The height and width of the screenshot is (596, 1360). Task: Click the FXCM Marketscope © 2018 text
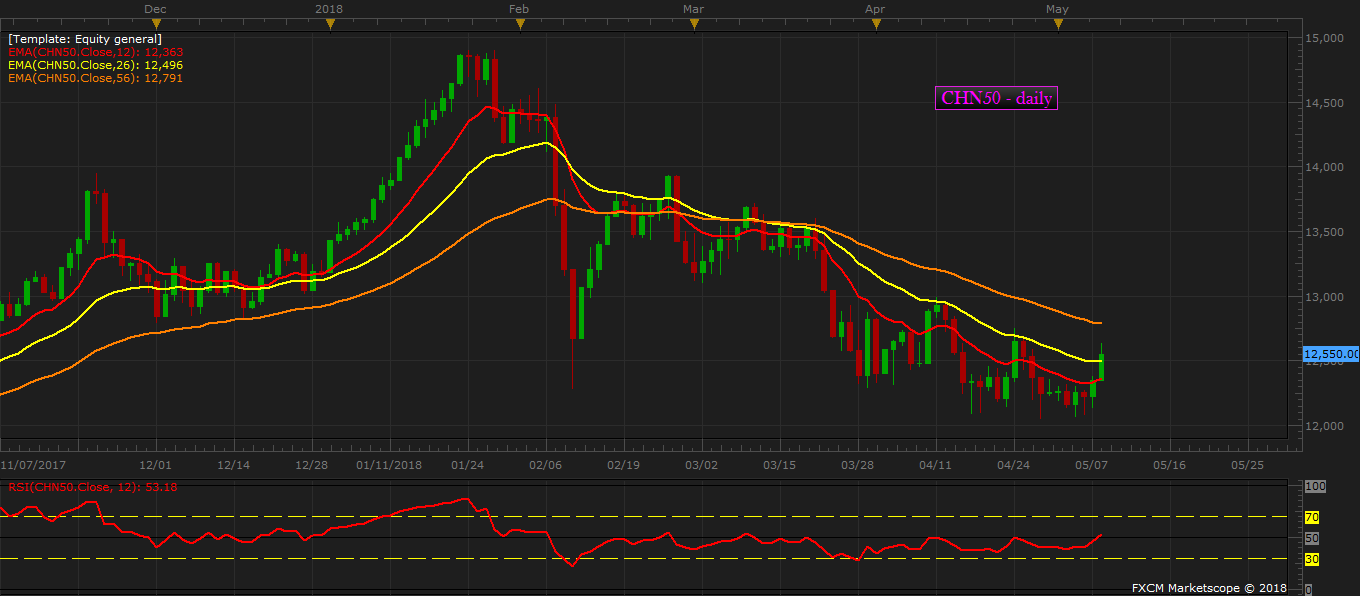click(1209, 588)
